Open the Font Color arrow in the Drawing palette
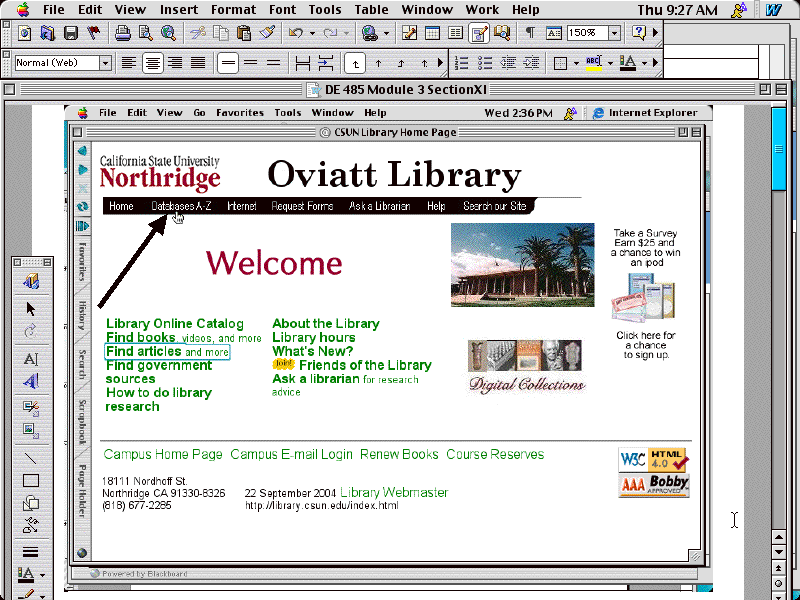Viewport: 800px width, 600px height. coord(42,575)
